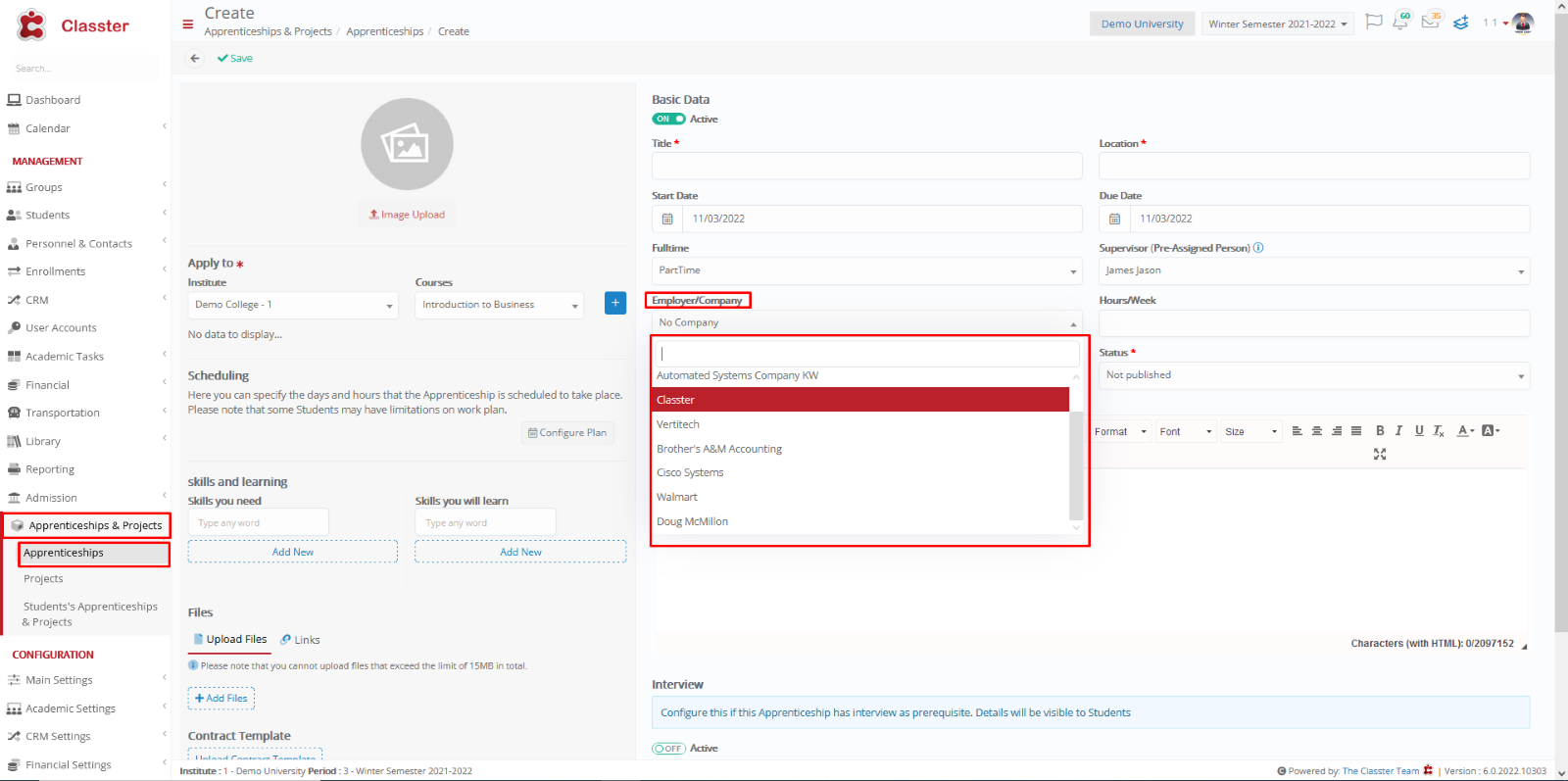This screenshot has width=1568, height=781.
Task: Add New skill you need
Action: click(293, 552)
